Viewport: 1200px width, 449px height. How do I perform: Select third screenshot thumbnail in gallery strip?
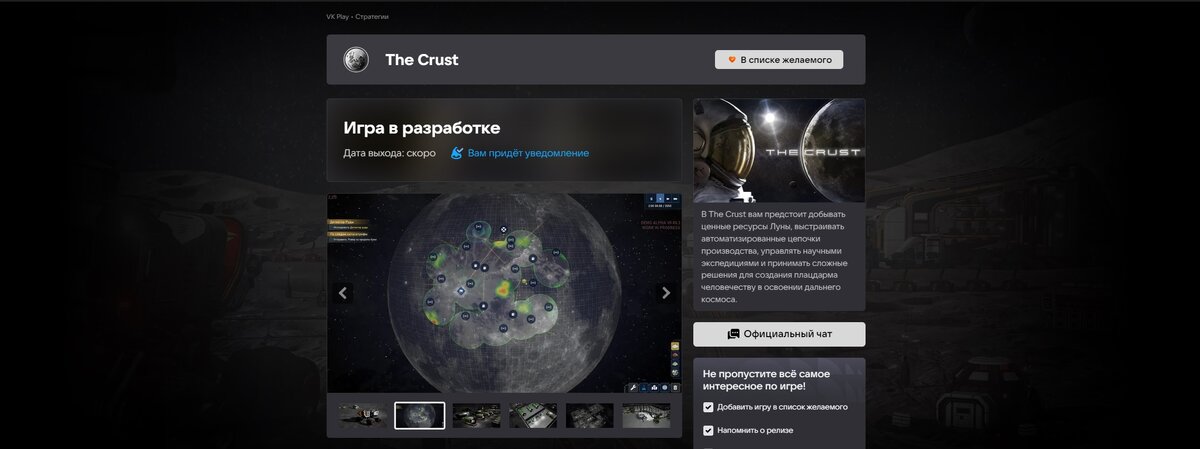(476, 416)
